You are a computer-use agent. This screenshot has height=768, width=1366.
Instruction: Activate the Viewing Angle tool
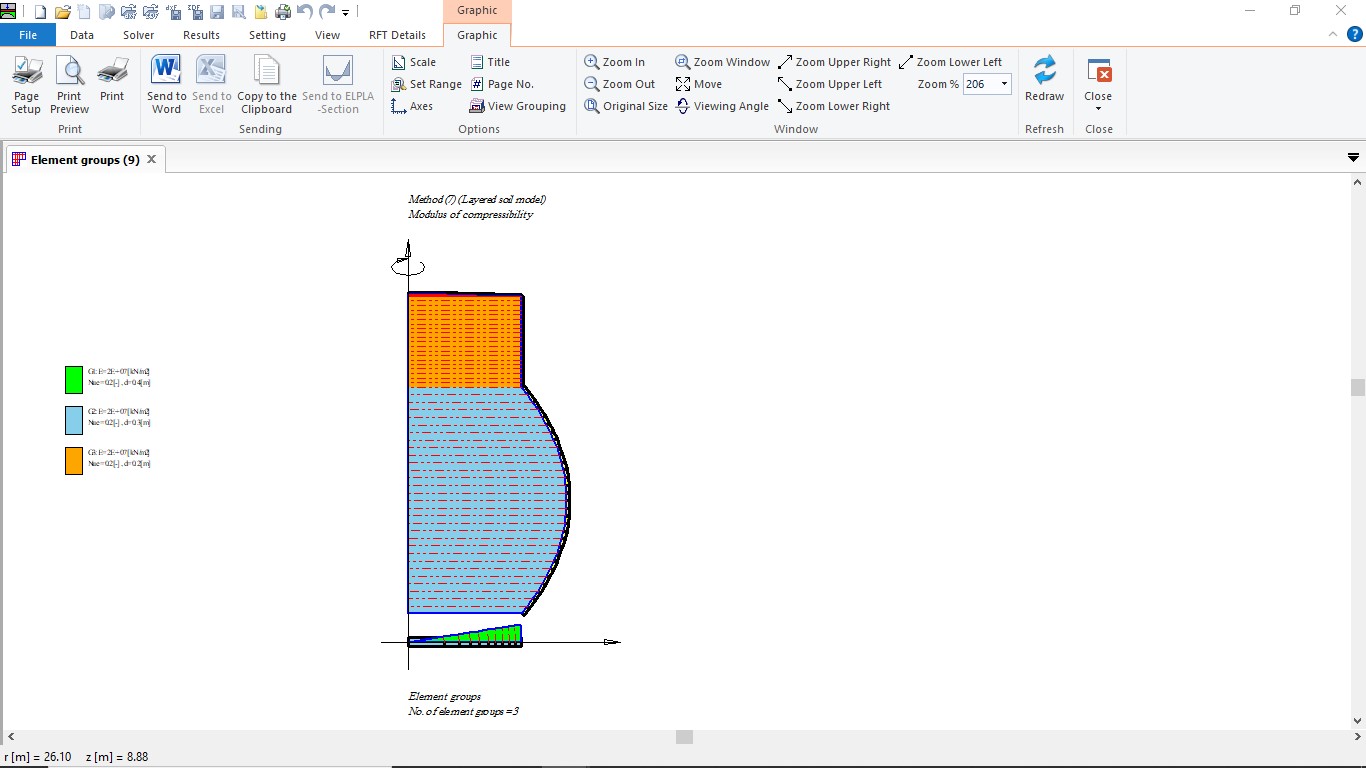tap(722, 106)
